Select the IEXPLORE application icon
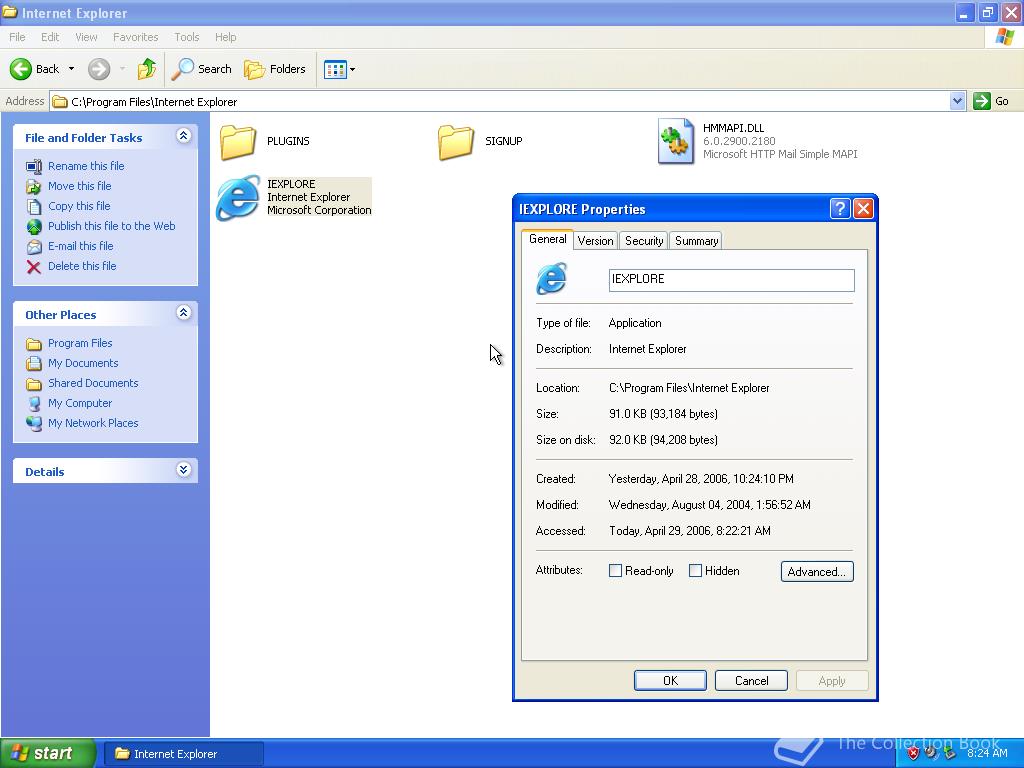This screenshot has height=768, width=1024. point(238,197)
